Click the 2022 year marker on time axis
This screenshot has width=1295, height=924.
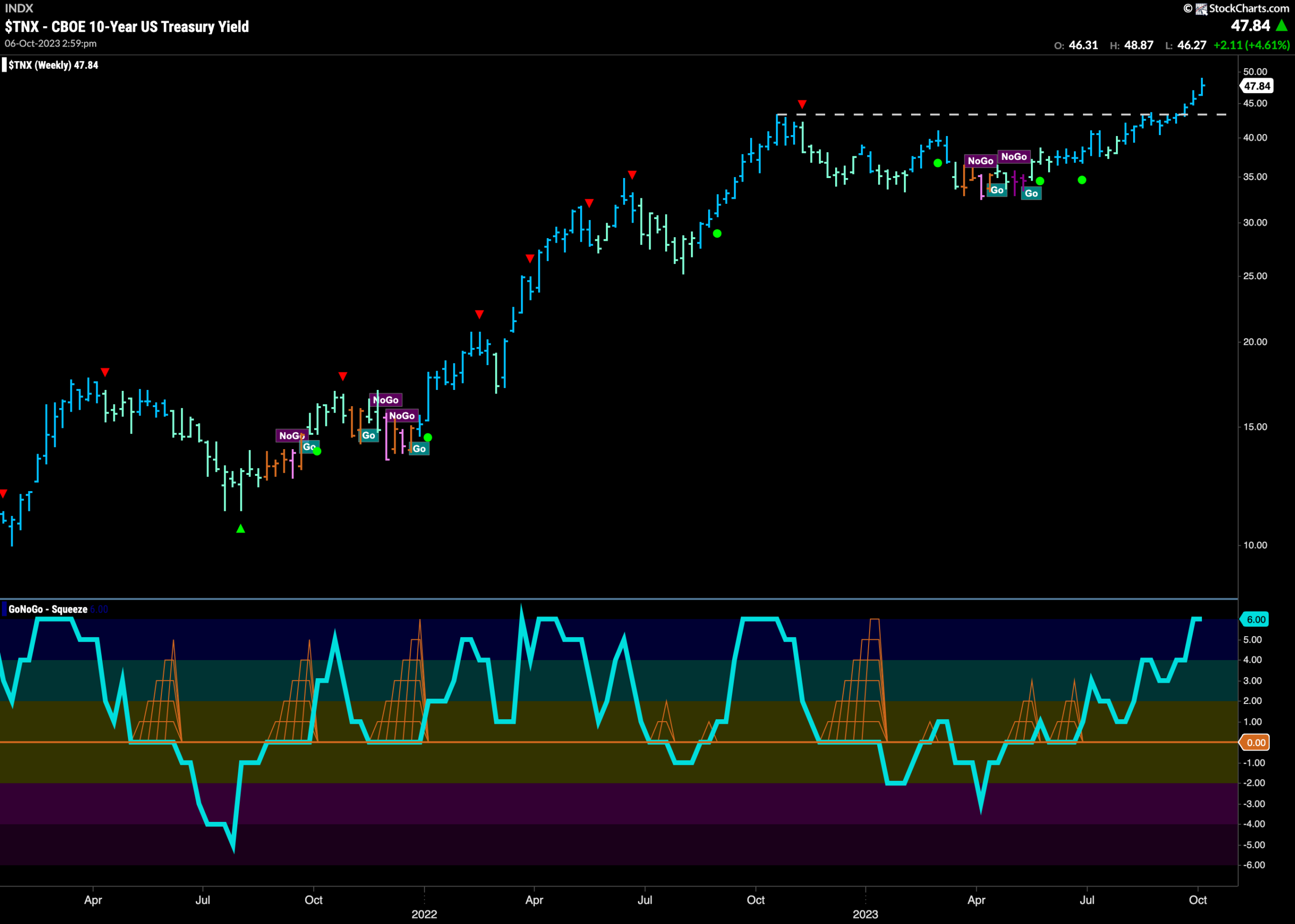coord(424,914)
